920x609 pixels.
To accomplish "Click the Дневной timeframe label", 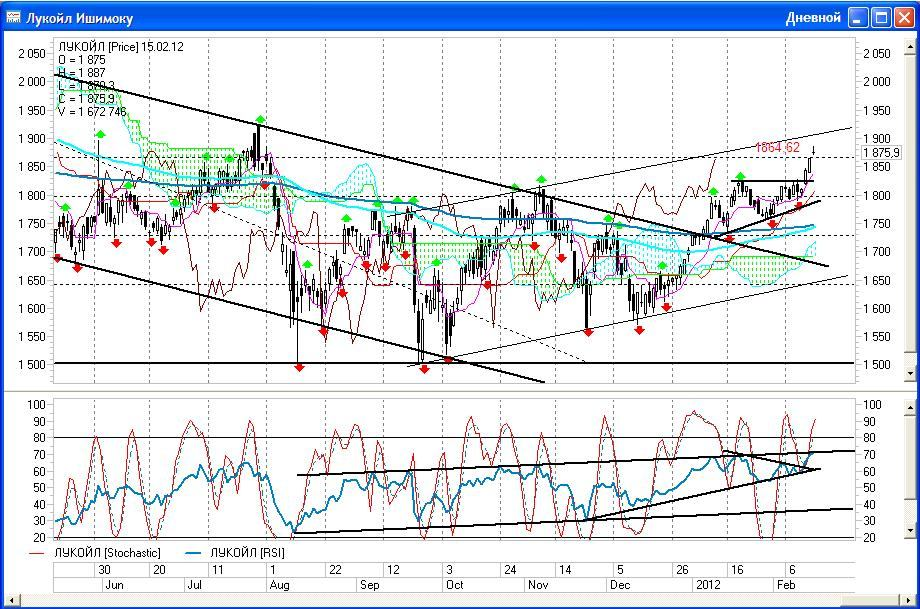I will [813, 18].
